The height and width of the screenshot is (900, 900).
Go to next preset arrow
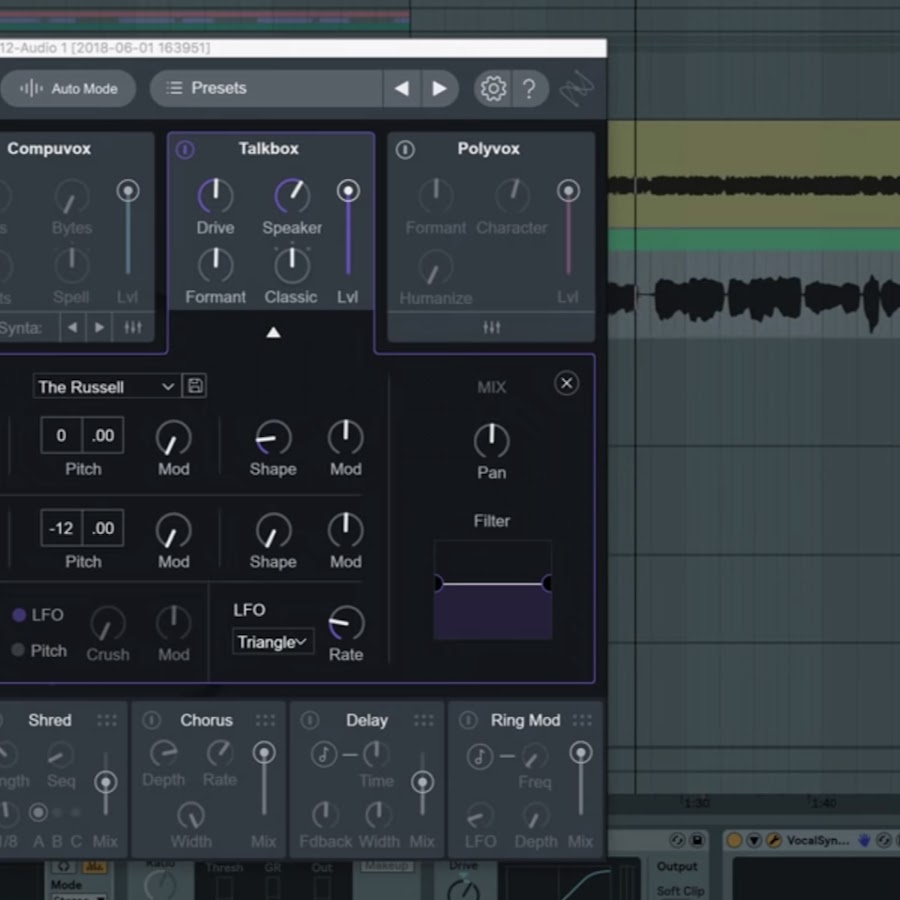pyautogui.click(x=439, y=88)
